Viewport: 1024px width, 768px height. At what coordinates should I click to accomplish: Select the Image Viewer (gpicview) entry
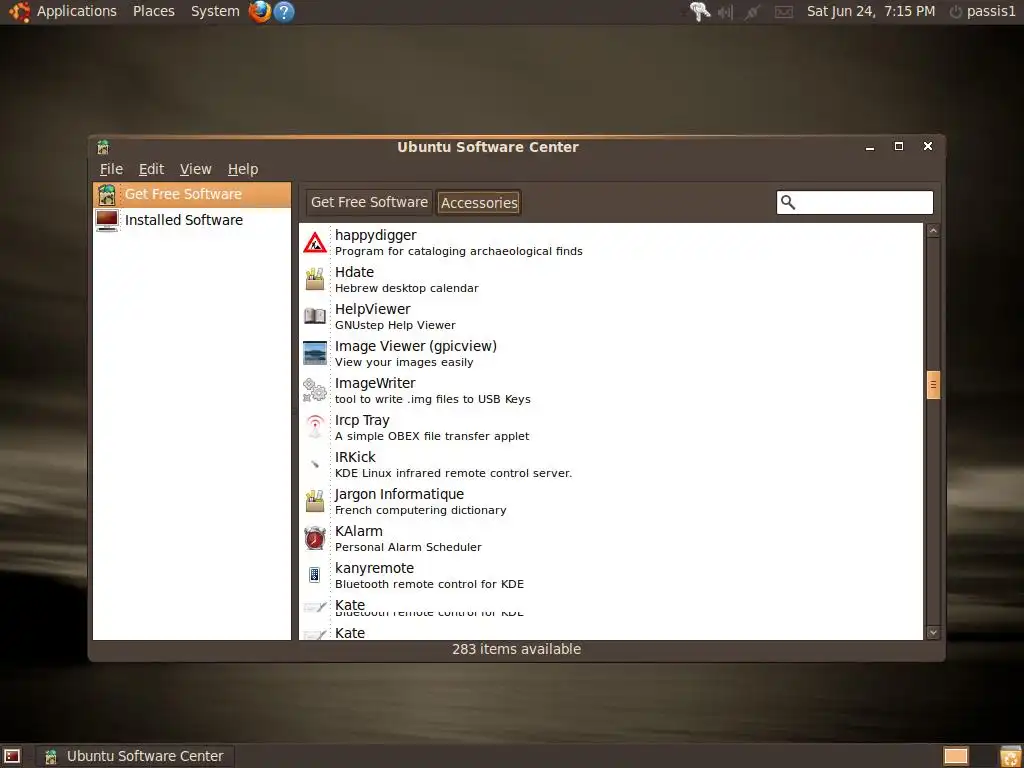point(611,353)
